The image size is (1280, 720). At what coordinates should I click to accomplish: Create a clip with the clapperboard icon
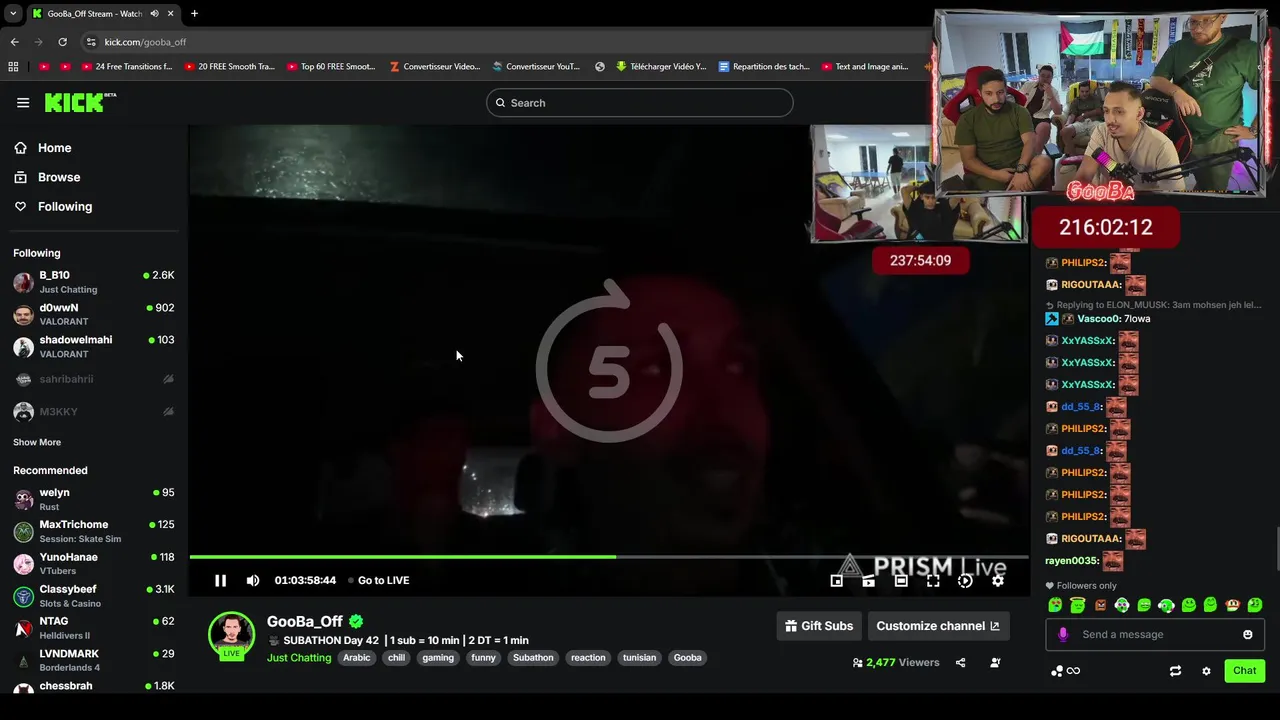coord(869,580)
